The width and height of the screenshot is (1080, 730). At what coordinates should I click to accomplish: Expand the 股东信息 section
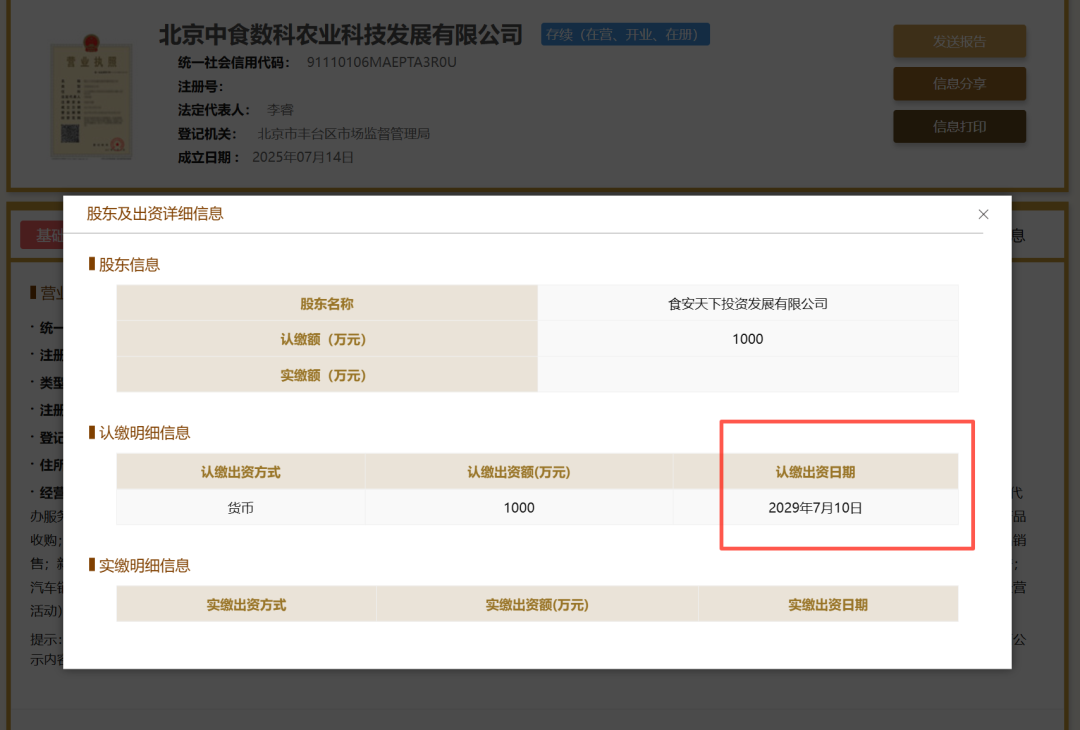pyautogui.click(x=123, y=264)
